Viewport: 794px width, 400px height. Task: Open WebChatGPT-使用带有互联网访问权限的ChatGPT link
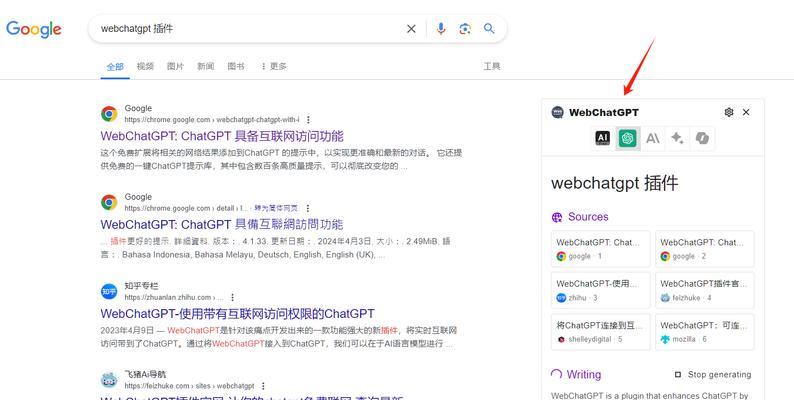pyautogui.click(x=237, y=313)
